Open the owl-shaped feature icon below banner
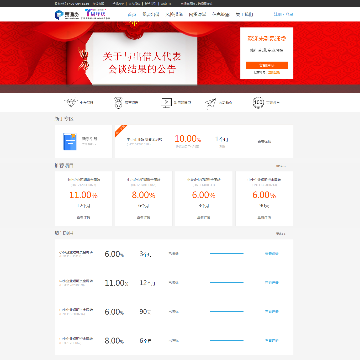This screenshot has height=360, width=360. (118, 103)
